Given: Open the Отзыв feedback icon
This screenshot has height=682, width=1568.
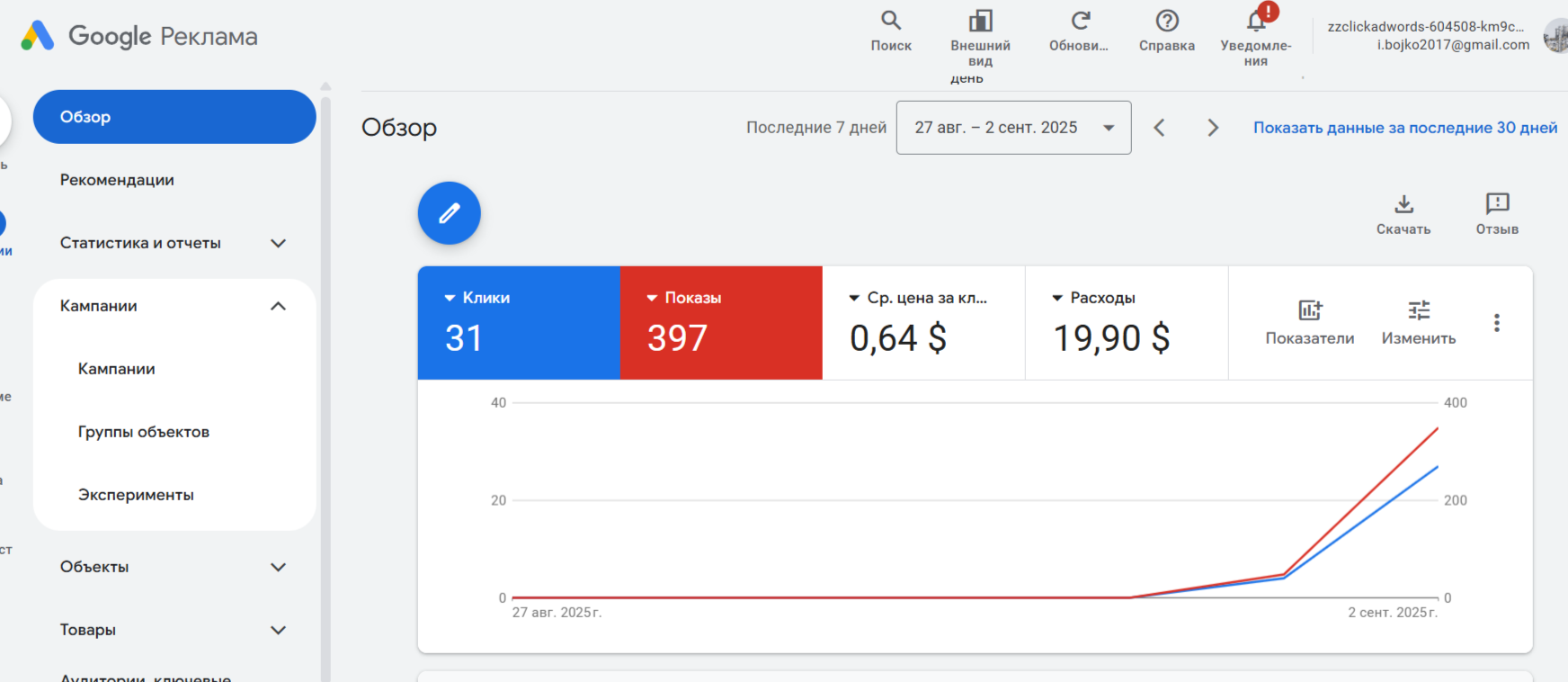Looking at the screenshot, I should tap(1497, 203).
